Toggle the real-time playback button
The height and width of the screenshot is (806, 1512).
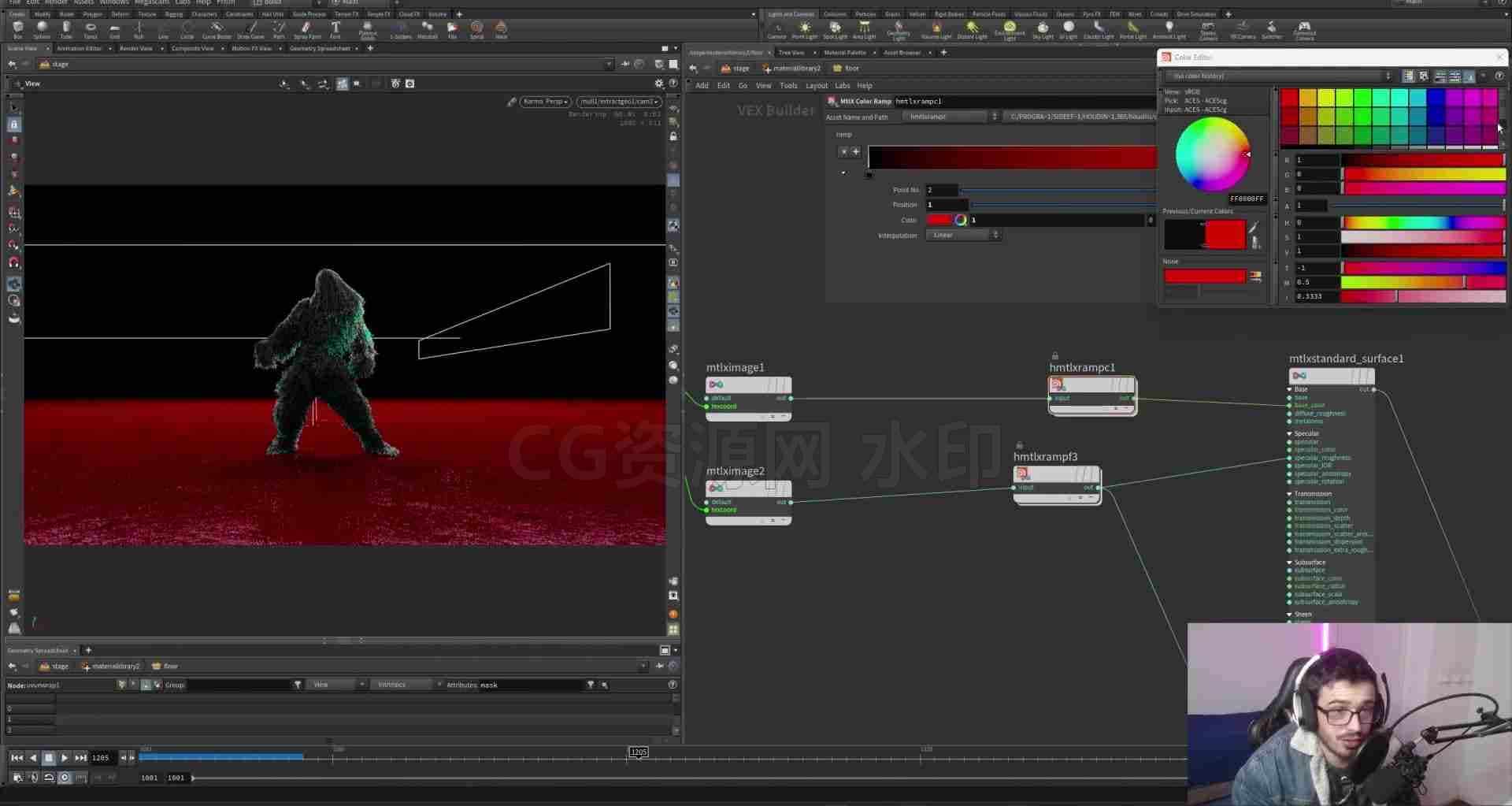point(65,778)
